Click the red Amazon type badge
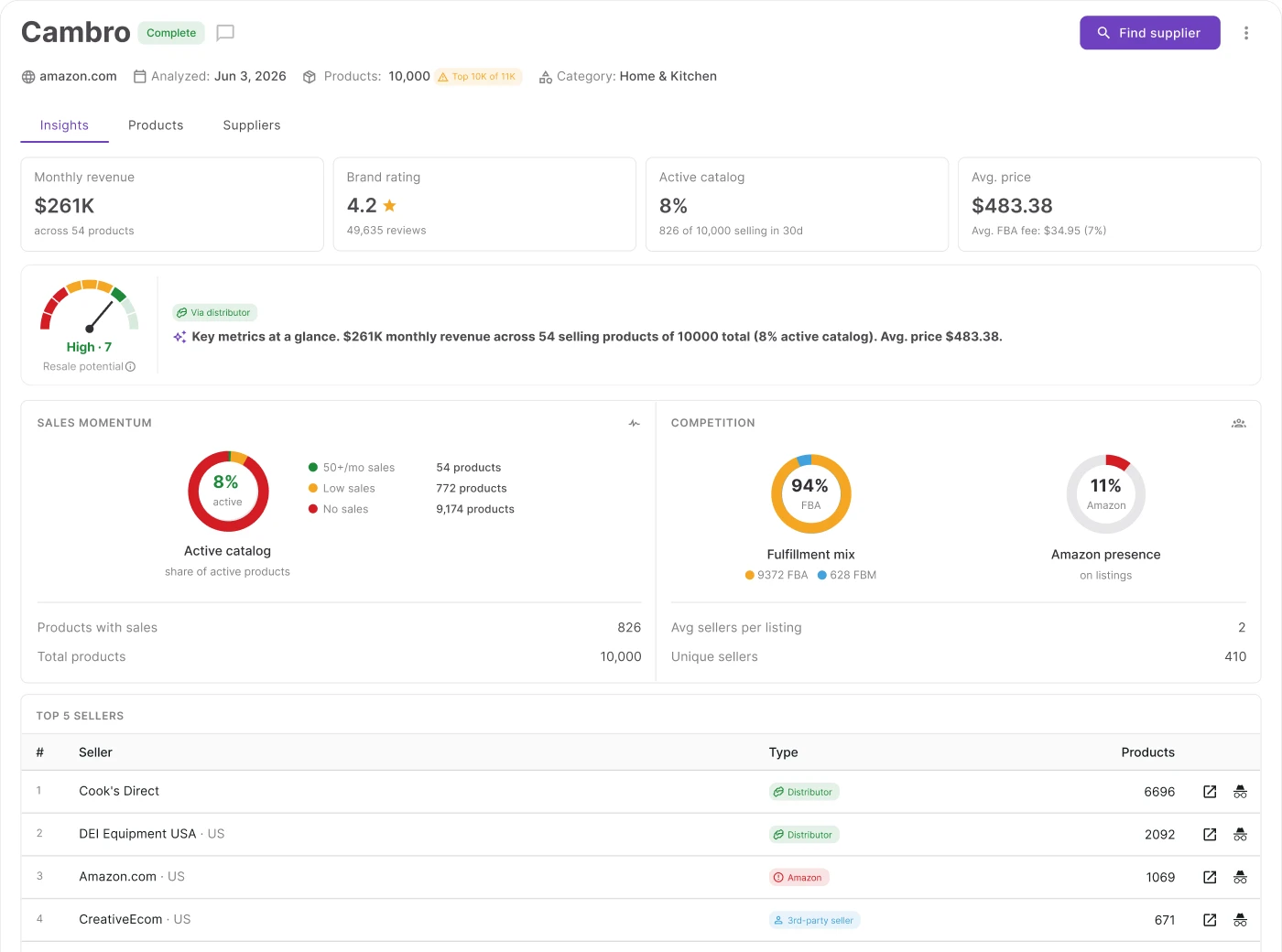Viewport: 1282px width, 952px height. [799, 878]
